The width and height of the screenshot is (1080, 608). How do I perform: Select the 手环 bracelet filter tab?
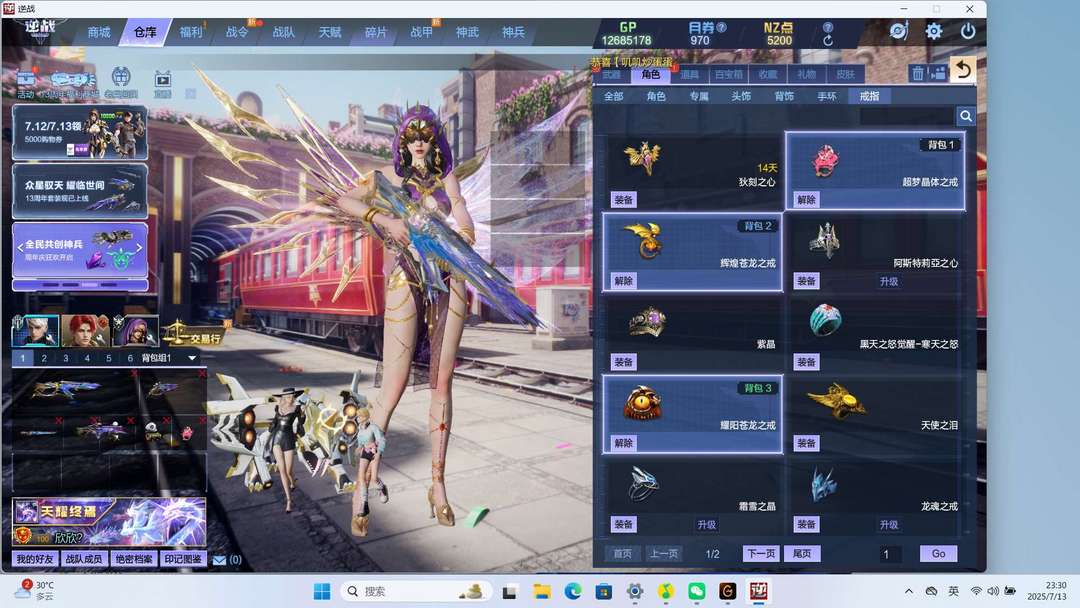pos(827,96)
